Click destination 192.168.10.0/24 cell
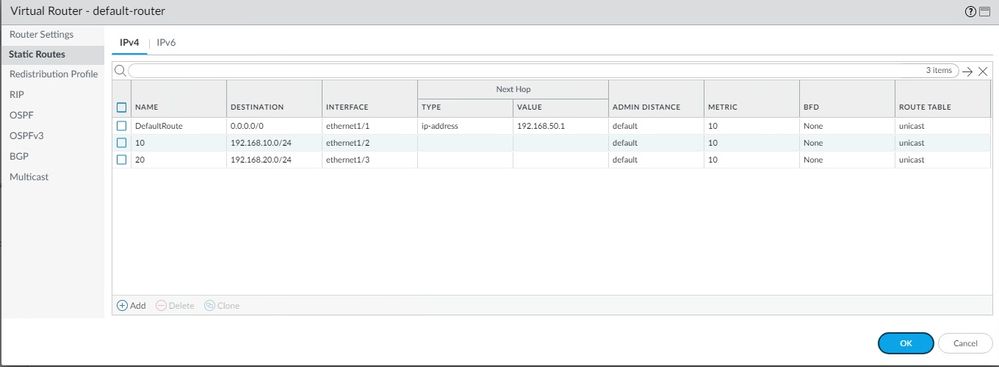Viewport: 999px width, 367px height. (x=261, y=143)
